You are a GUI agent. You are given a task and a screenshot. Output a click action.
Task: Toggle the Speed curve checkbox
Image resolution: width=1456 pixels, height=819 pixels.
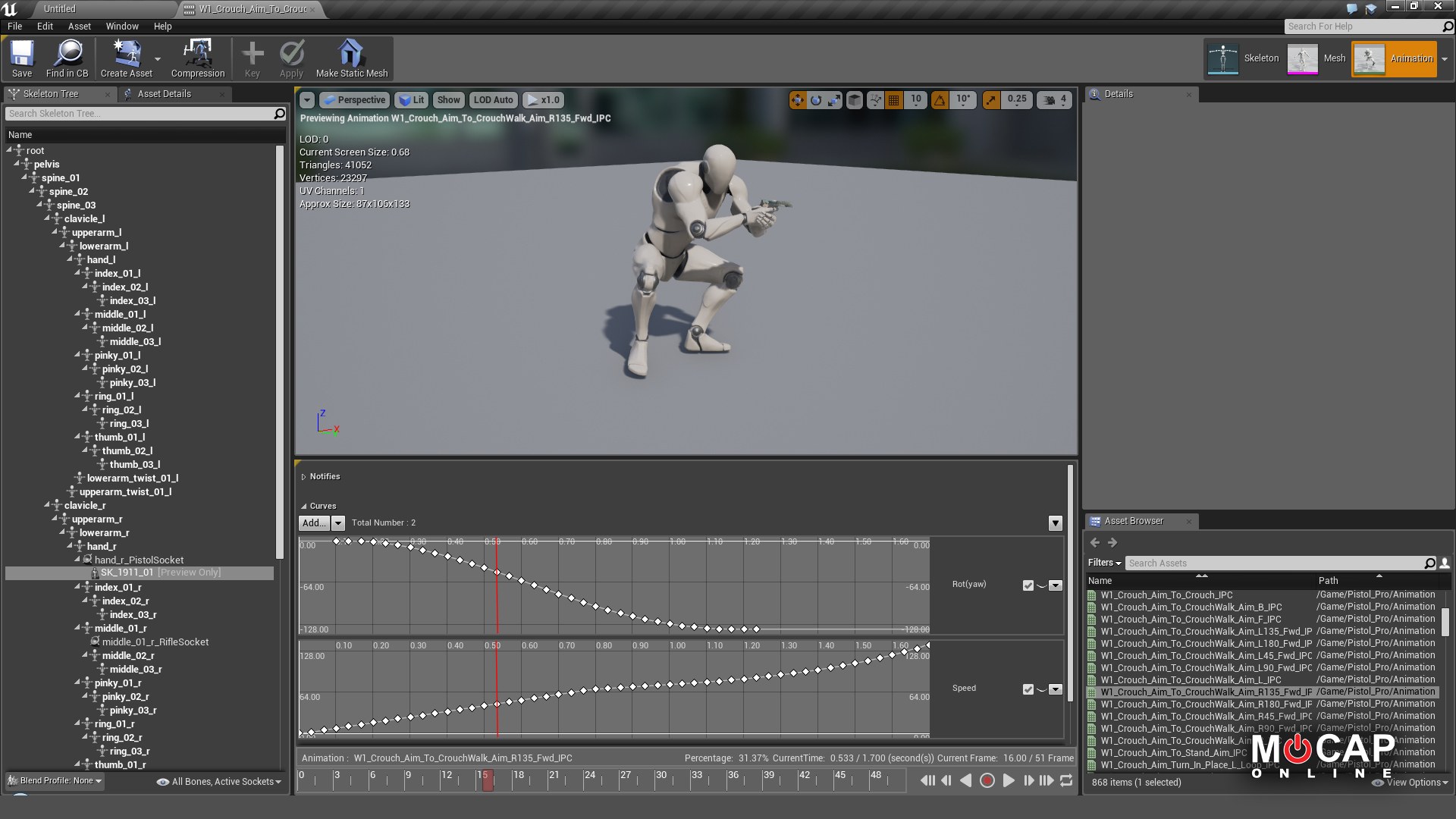[1028, 689]
